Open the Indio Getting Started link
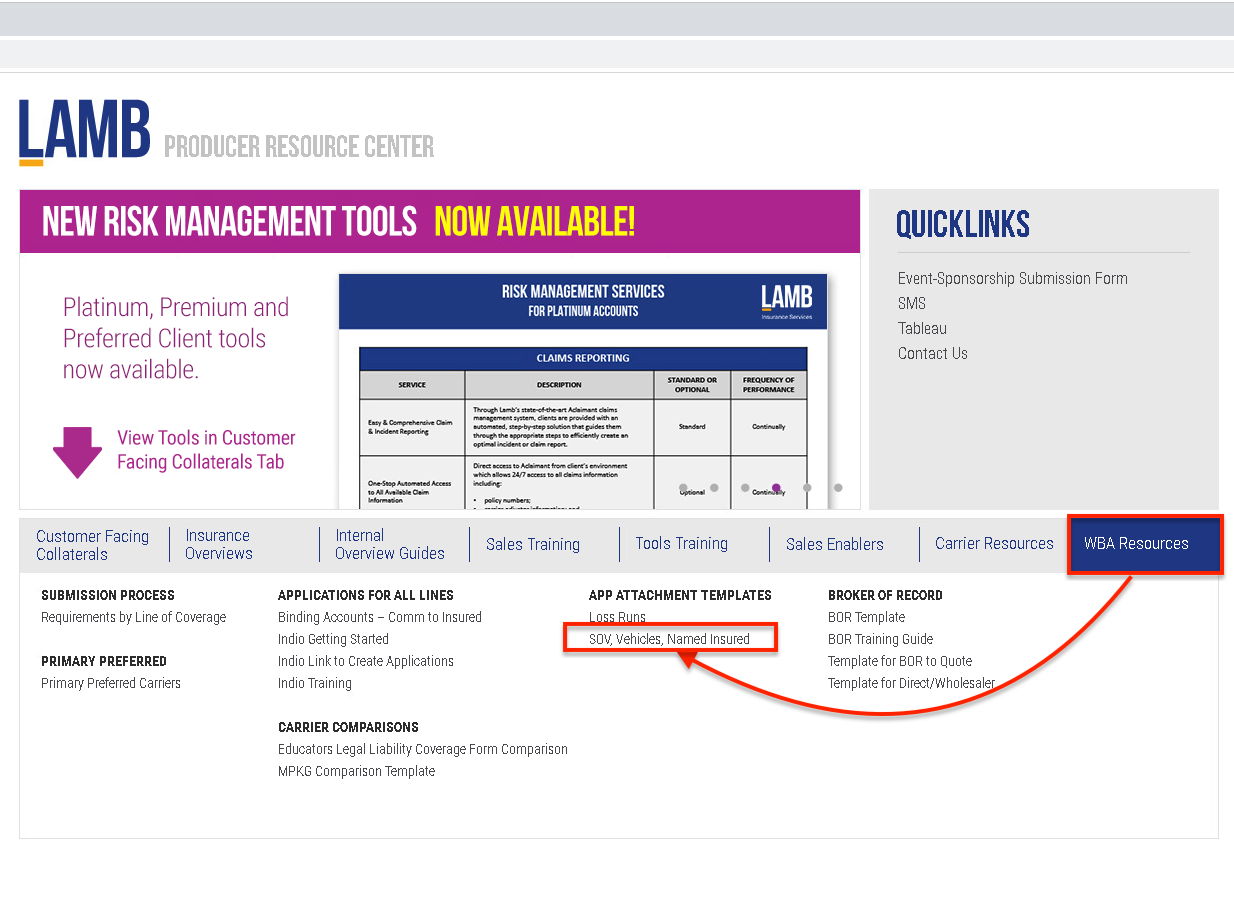This screenshot has width=1234, height=921. tap(333, 639)
